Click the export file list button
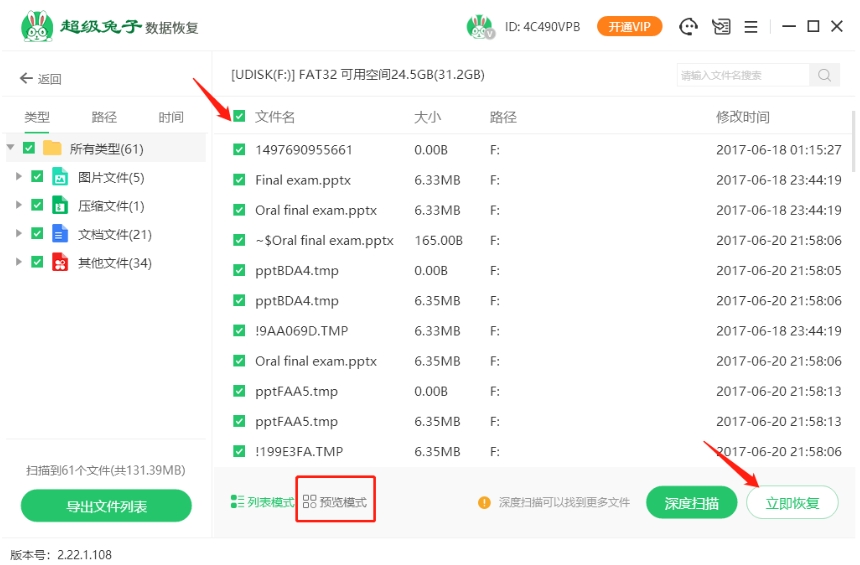Screen dimensions: 860x565 [x=106, y=506]
